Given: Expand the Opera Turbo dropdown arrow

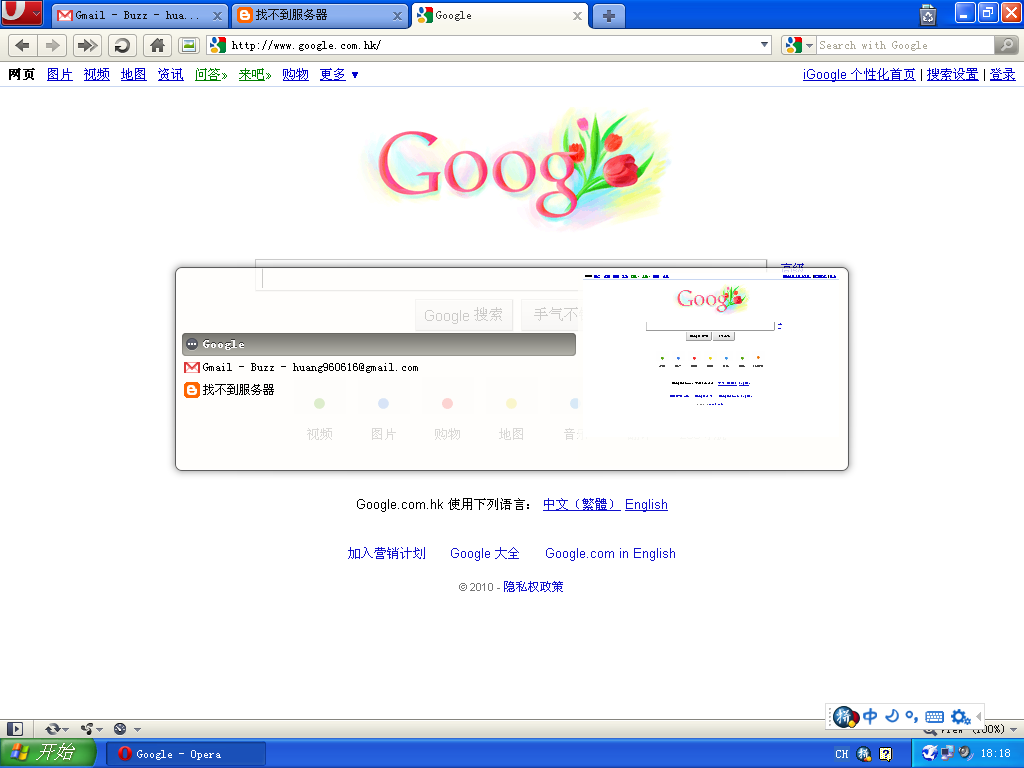Looking at the screenshot, I should (x=137, y=729).
